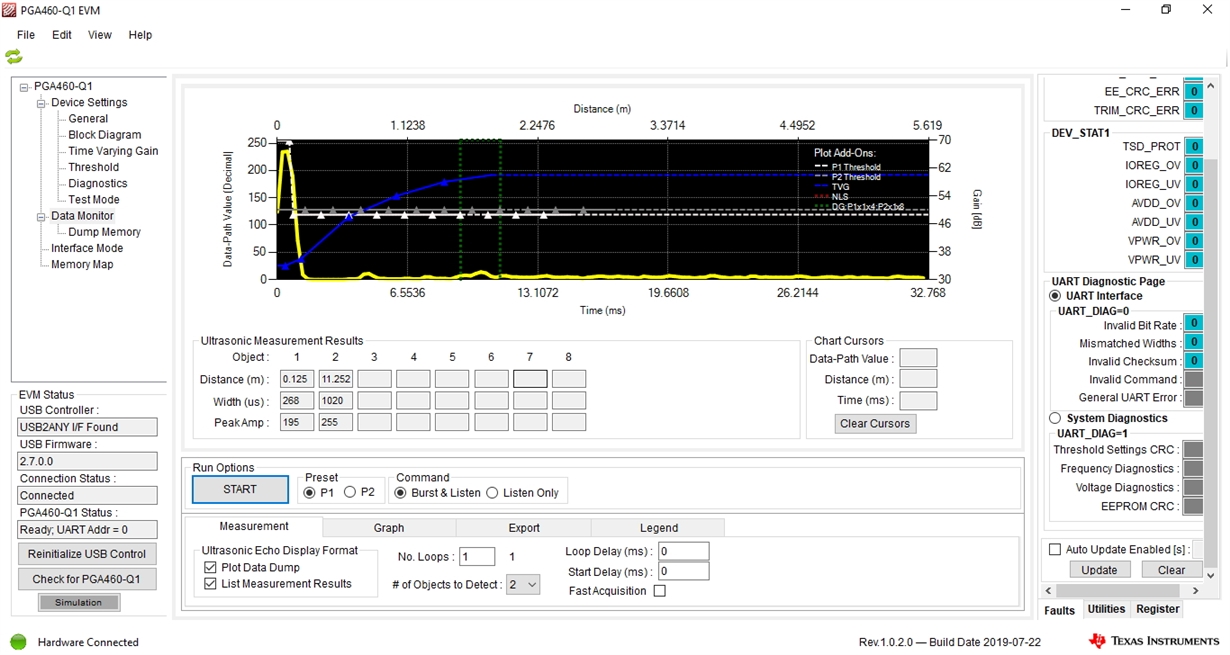Viewport: 1230px width, 655px height.
Task: Open the Help menu
Action: pos(140,35)
